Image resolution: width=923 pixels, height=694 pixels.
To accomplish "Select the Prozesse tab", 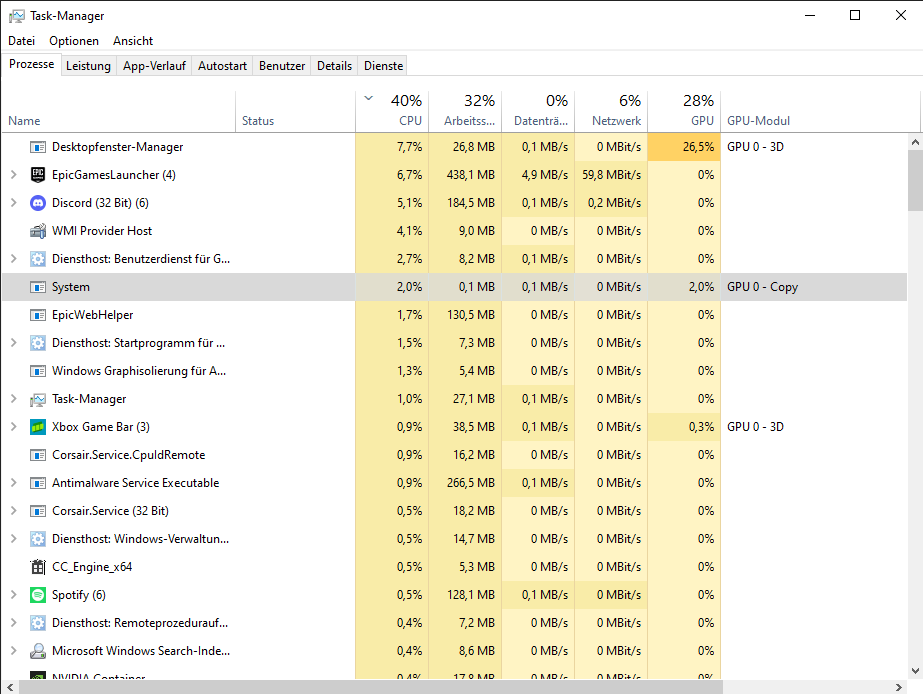I will [32, 64].
